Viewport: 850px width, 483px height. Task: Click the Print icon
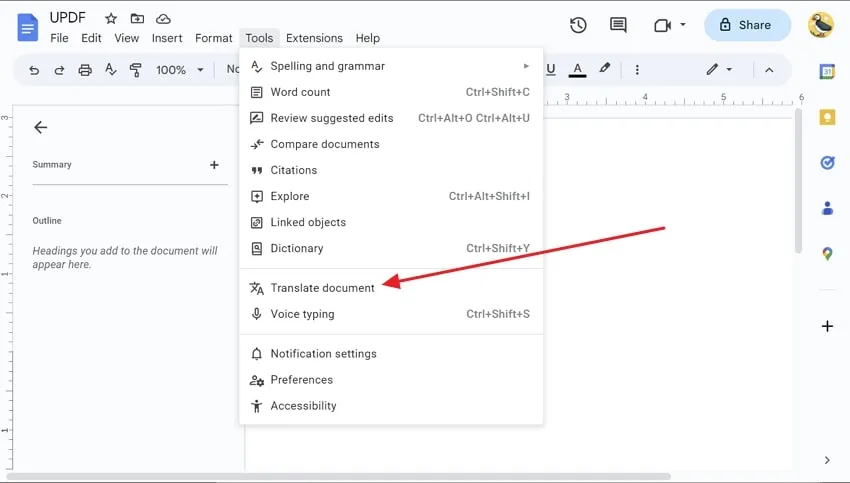[85, 70]
